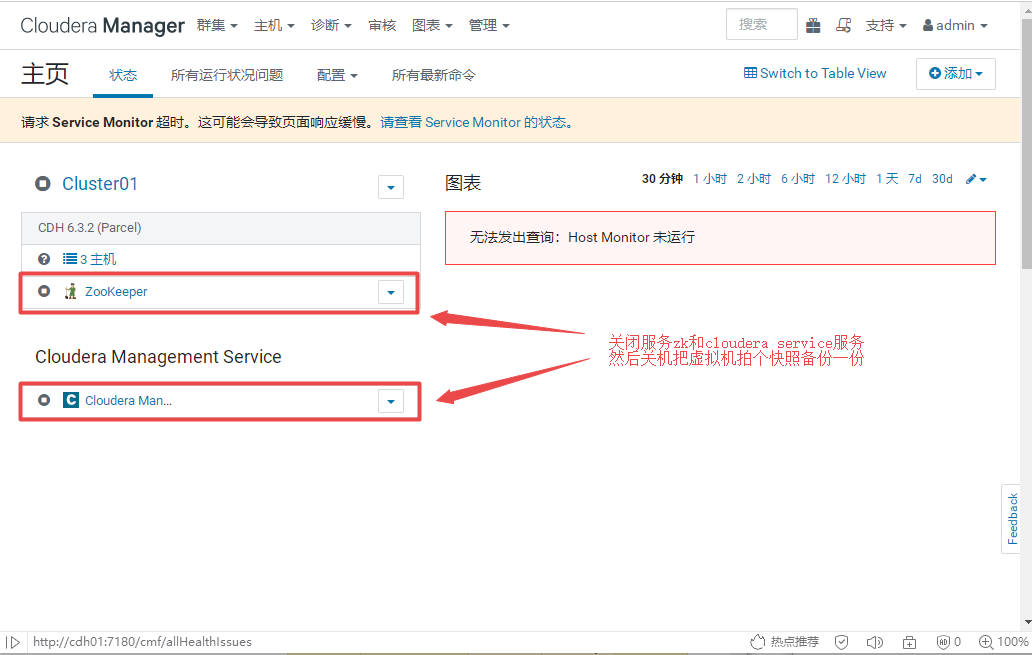Open the admin user dropdown
Screen dimensions: 1032x655
(955, 26)
